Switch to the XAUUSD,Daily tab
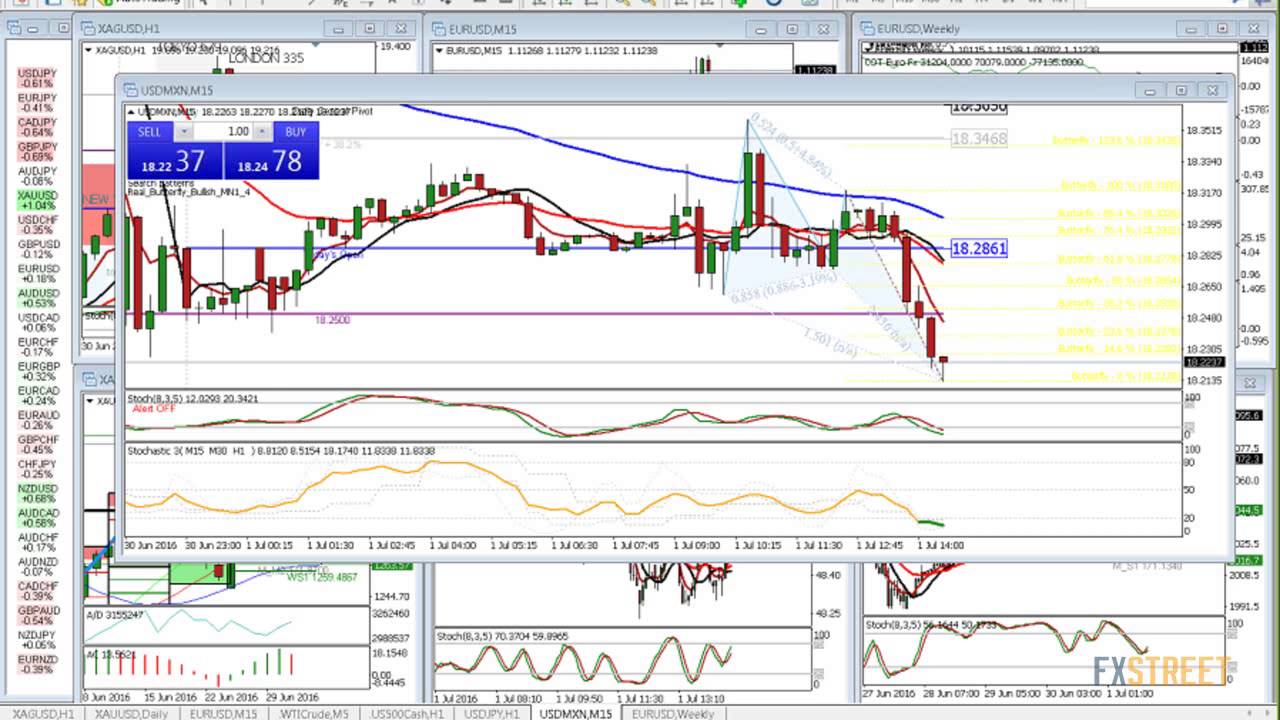The height and width of the screenshot is (720, 1280). click(133, 714)
